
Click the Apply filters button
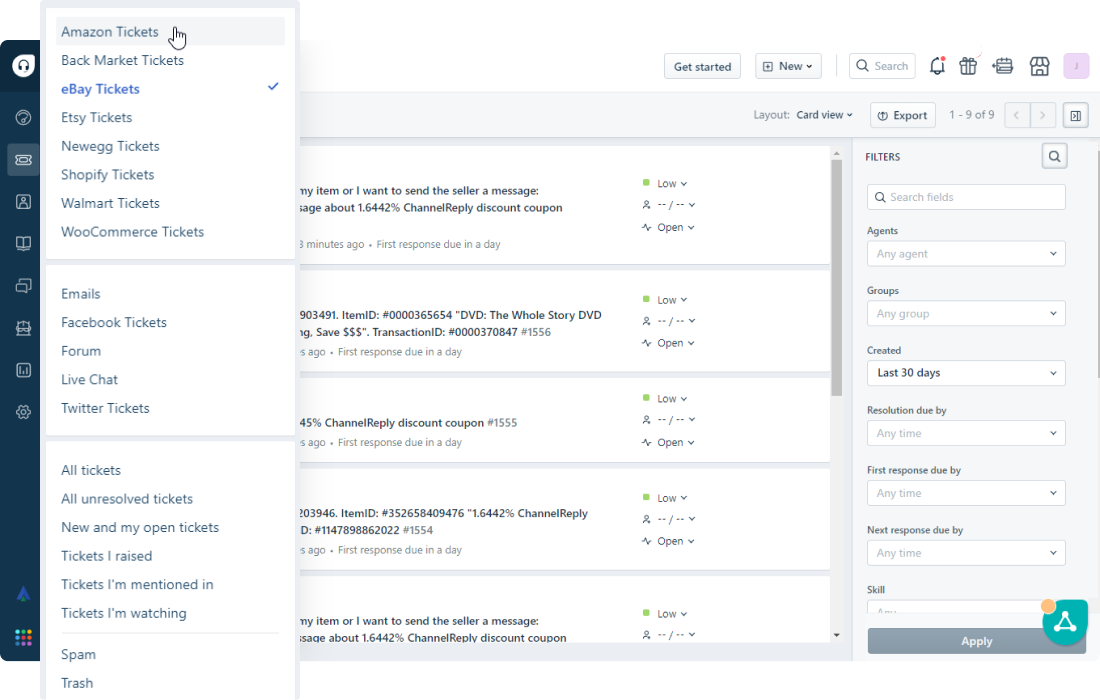pyautogui.click(x=977, y=641)
